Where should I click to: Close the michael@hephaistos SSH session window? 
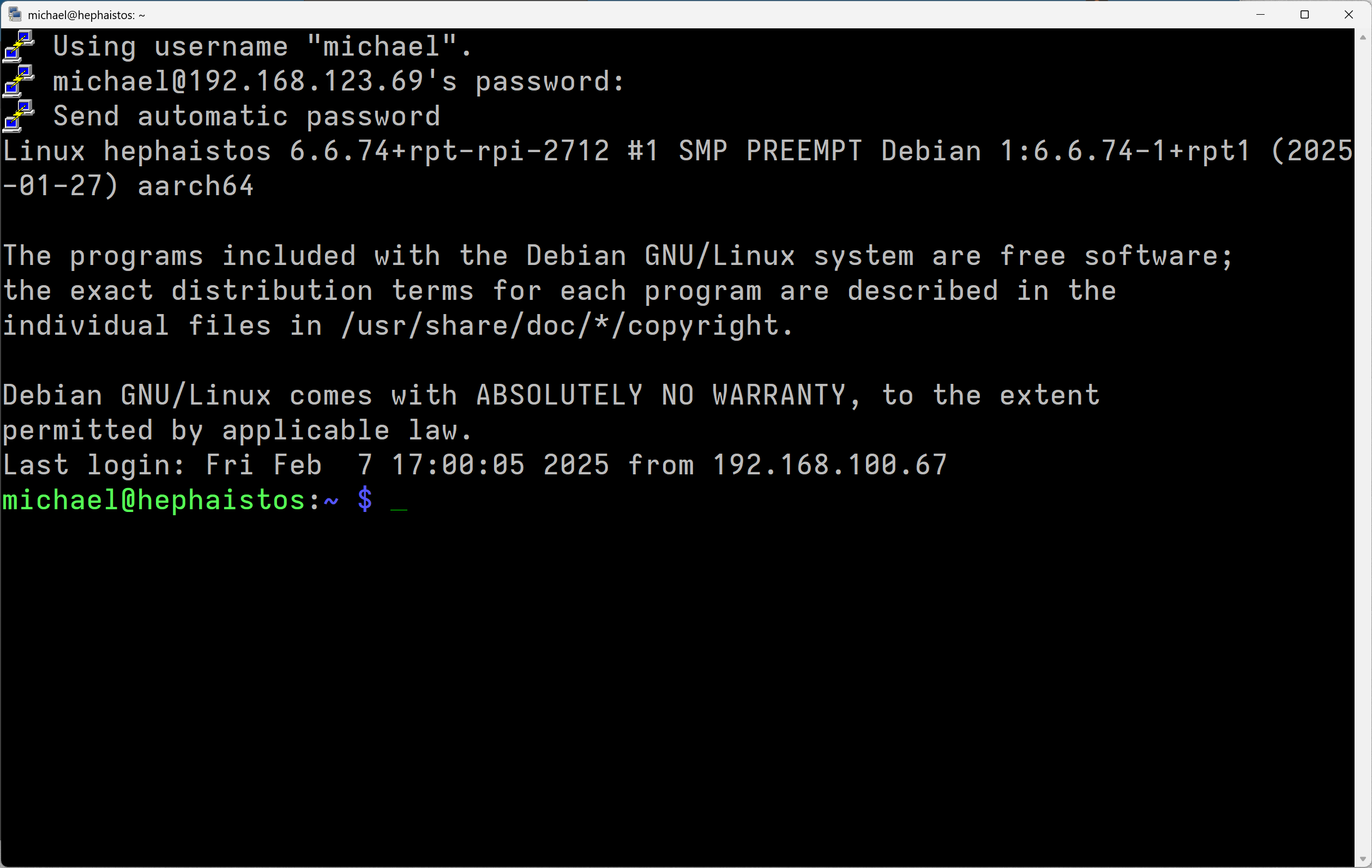[1348, 15]
